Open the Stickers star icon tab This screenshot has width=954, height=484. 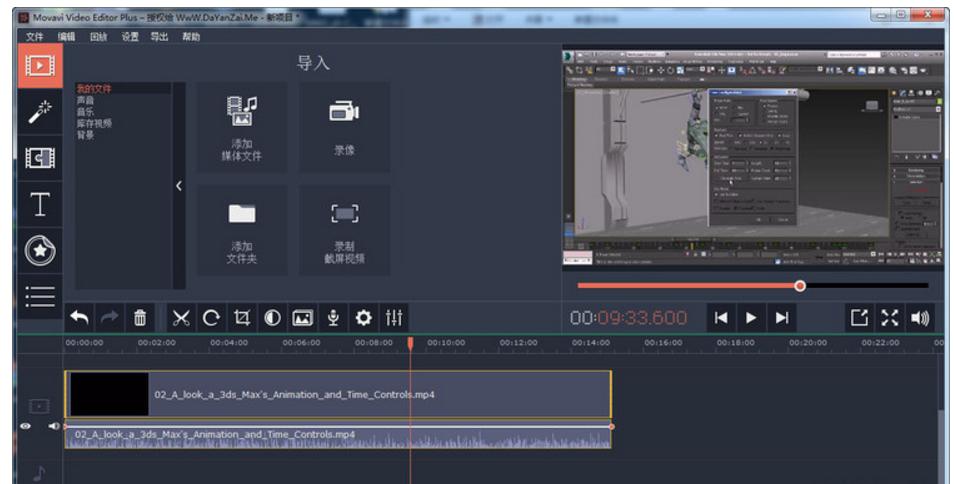39,250
